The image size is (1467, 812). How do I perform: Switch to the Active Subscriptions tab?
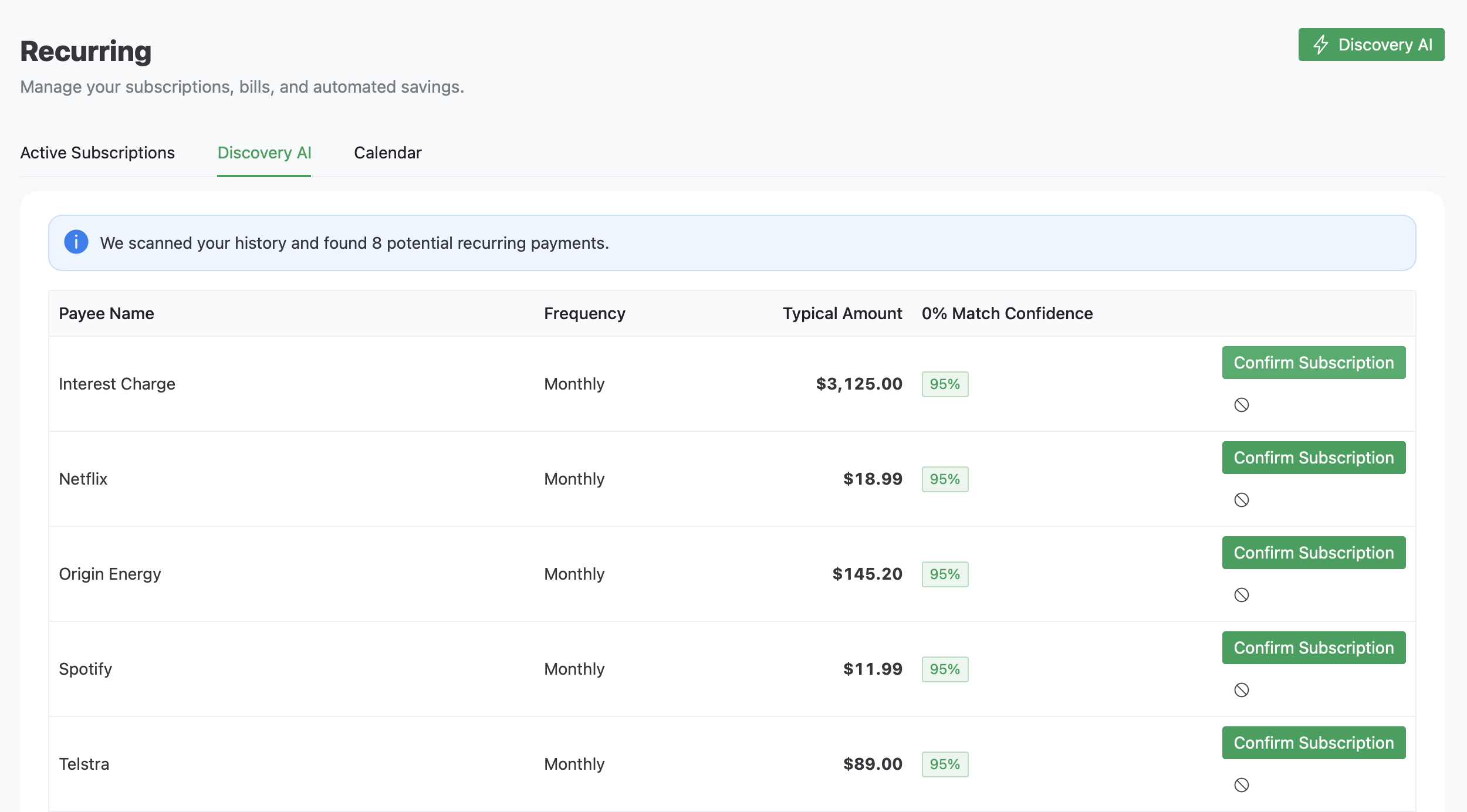pyautogui.click(x=97, y=153)
